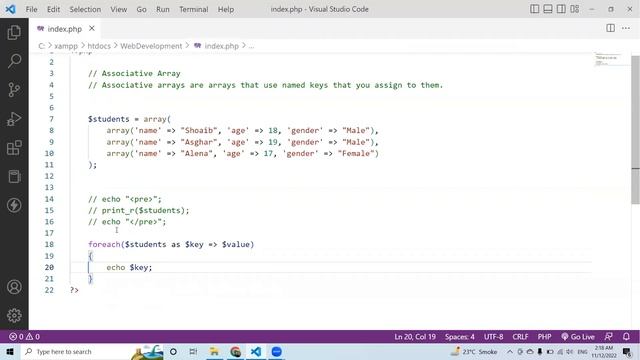640x360 pixels.
Task: Open the blue round app on taskbar
Action: pyautogui.click(x=276, y=351)
